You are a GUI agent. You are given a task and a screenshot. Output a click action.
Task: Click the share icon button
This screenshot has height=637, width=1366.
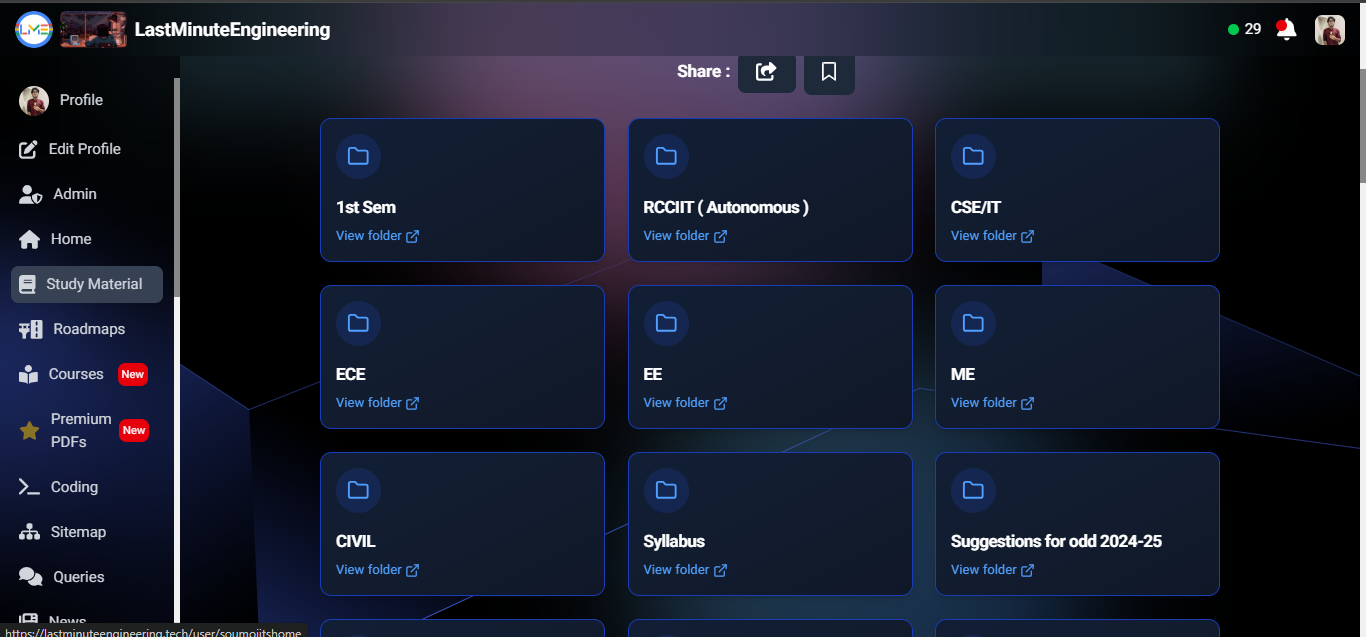(766, 72)
